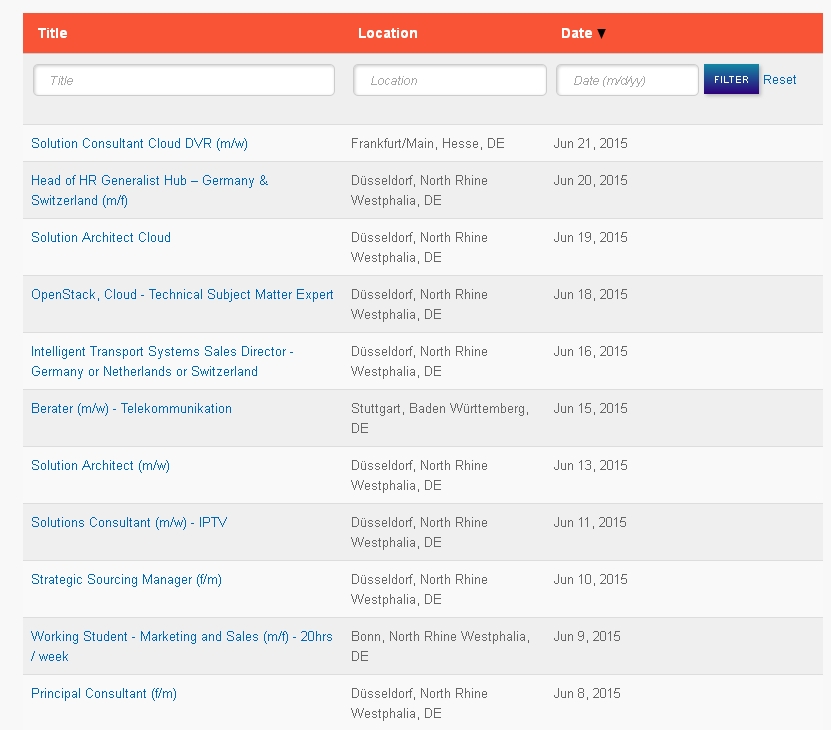Reset the job search filters
831x730 pixels.
coord(779,80)
